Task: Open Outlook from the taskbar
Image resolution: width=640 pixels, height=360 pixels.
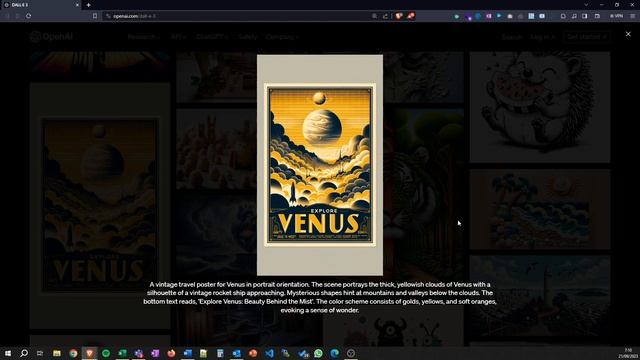Action: tap(236, 353)
